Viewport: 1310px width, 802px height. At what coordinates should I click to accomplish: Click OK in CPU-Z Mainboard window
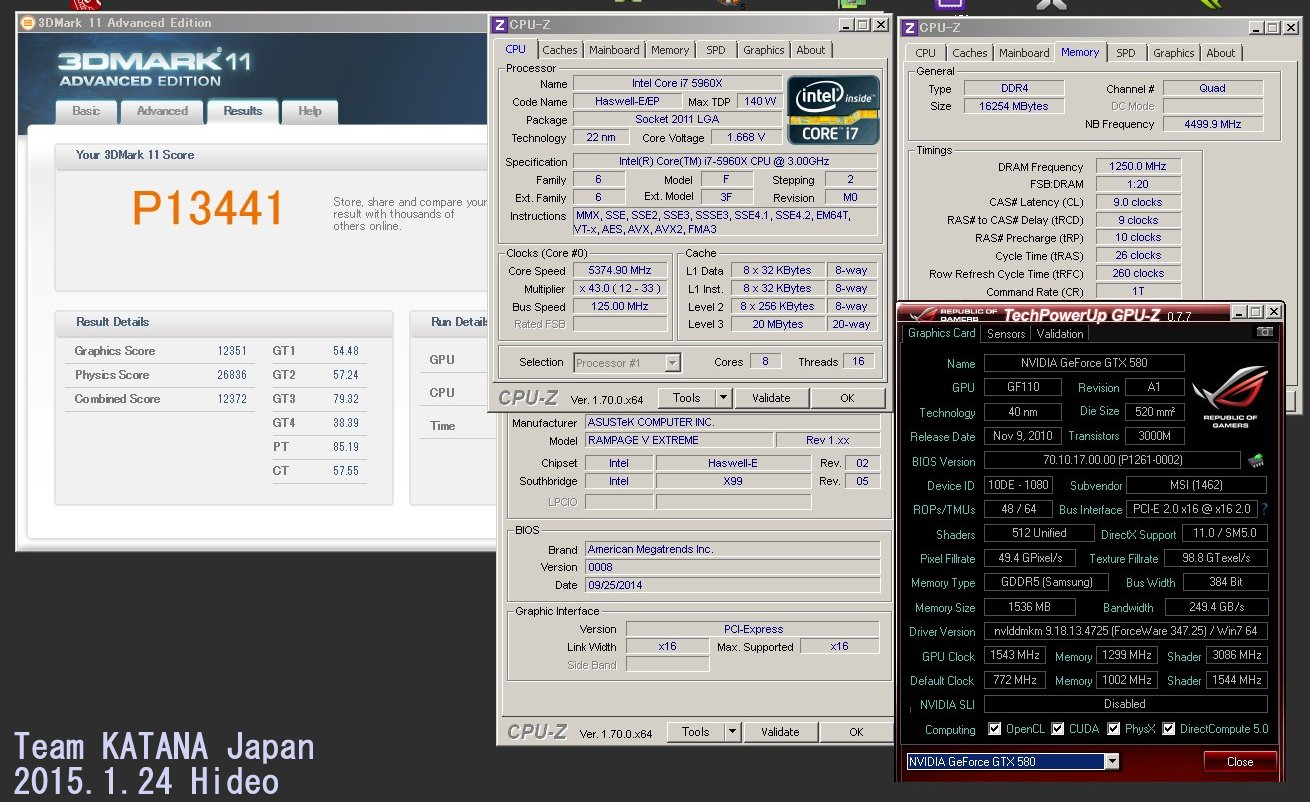856,732
